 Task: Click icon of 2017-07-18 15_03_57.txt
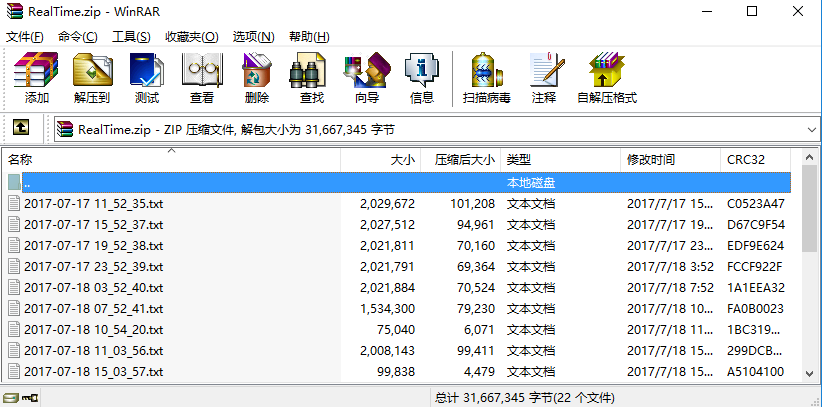14,371
